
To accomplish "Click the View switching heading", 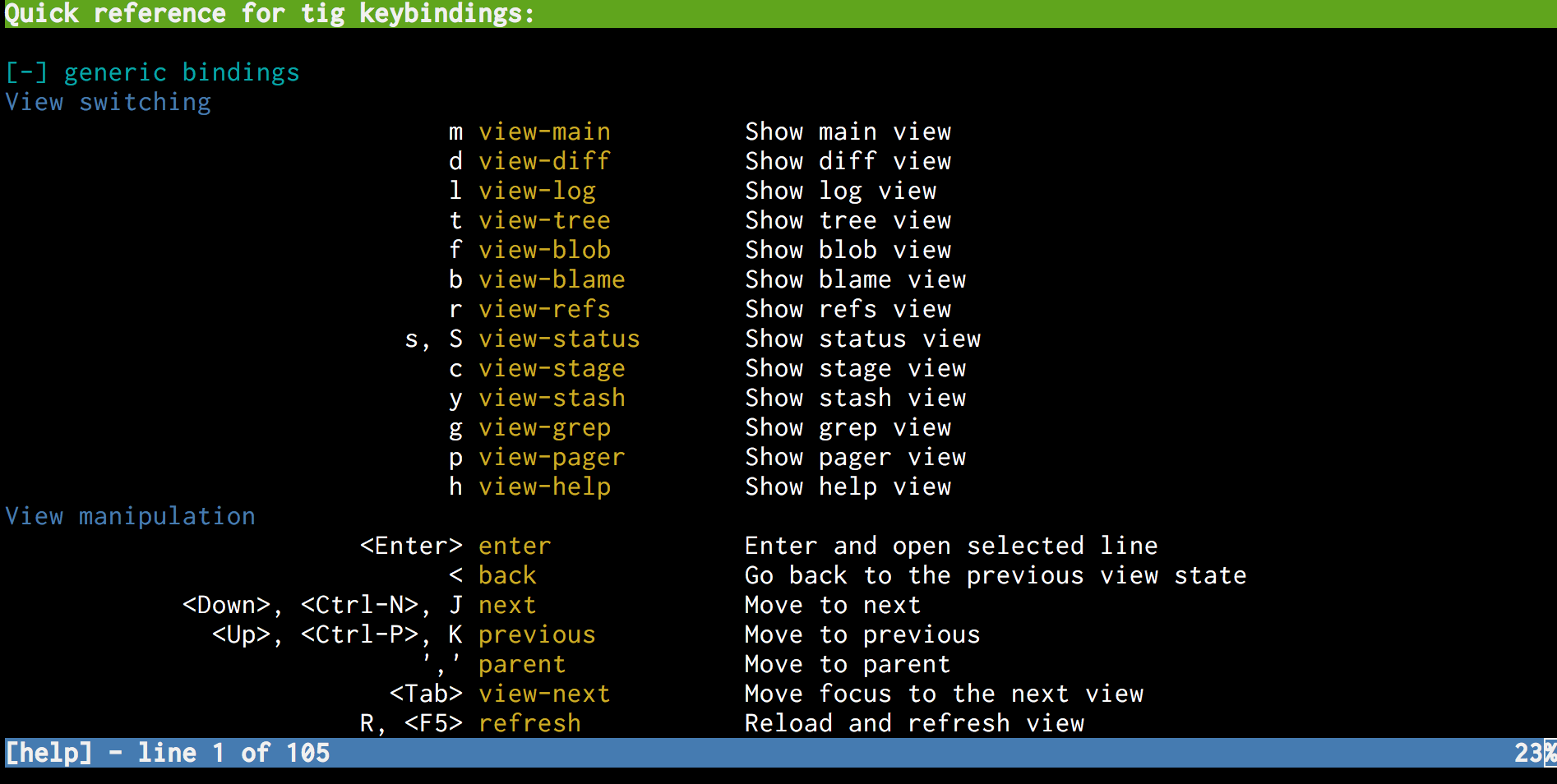I will 108,103.
